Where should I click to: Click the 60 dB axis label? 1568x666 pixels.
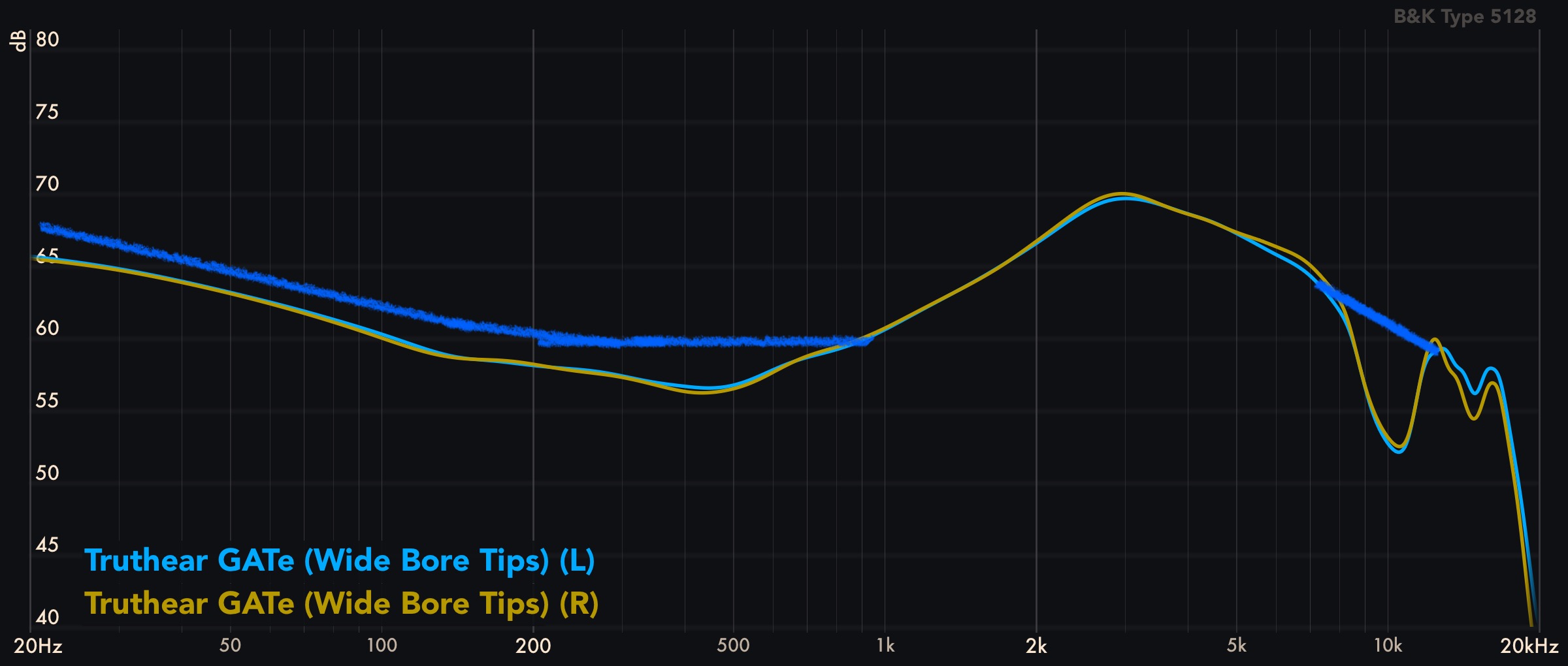tap(47, 328)
